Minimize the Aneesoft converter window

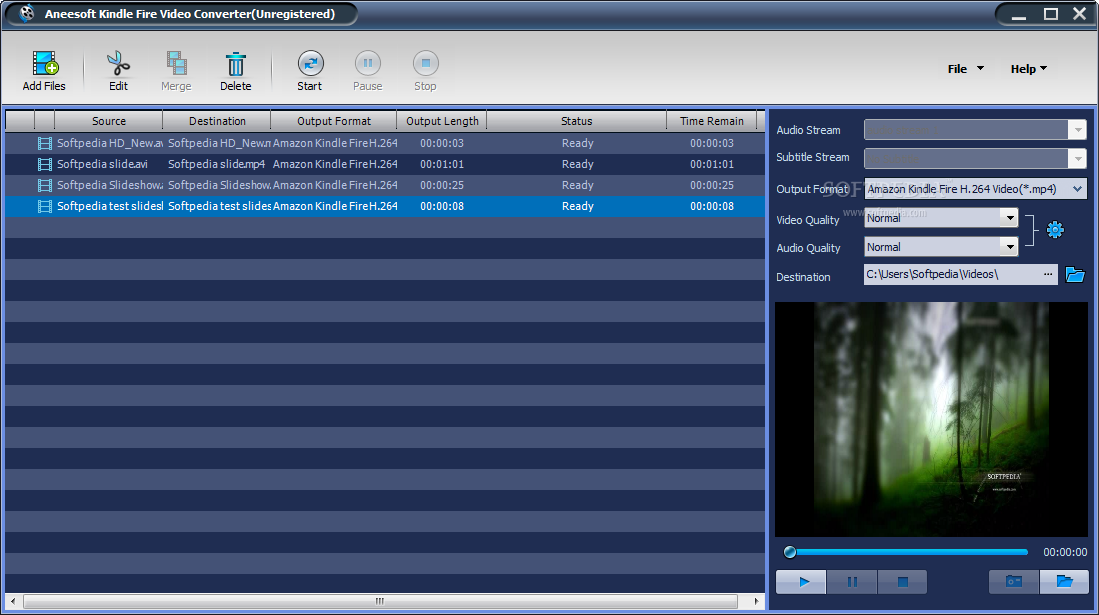[x=1019, y=14]
